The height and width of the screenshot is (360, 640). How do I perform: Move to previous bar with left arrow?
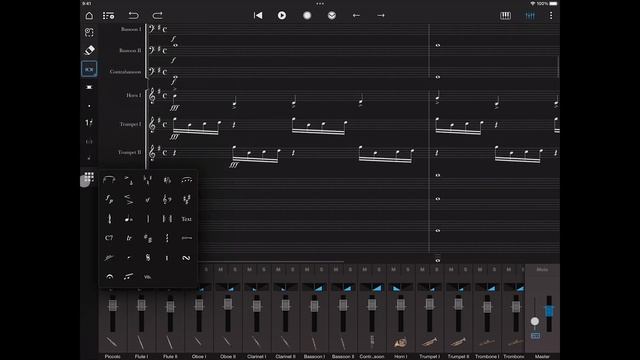[x=356, y=16]
